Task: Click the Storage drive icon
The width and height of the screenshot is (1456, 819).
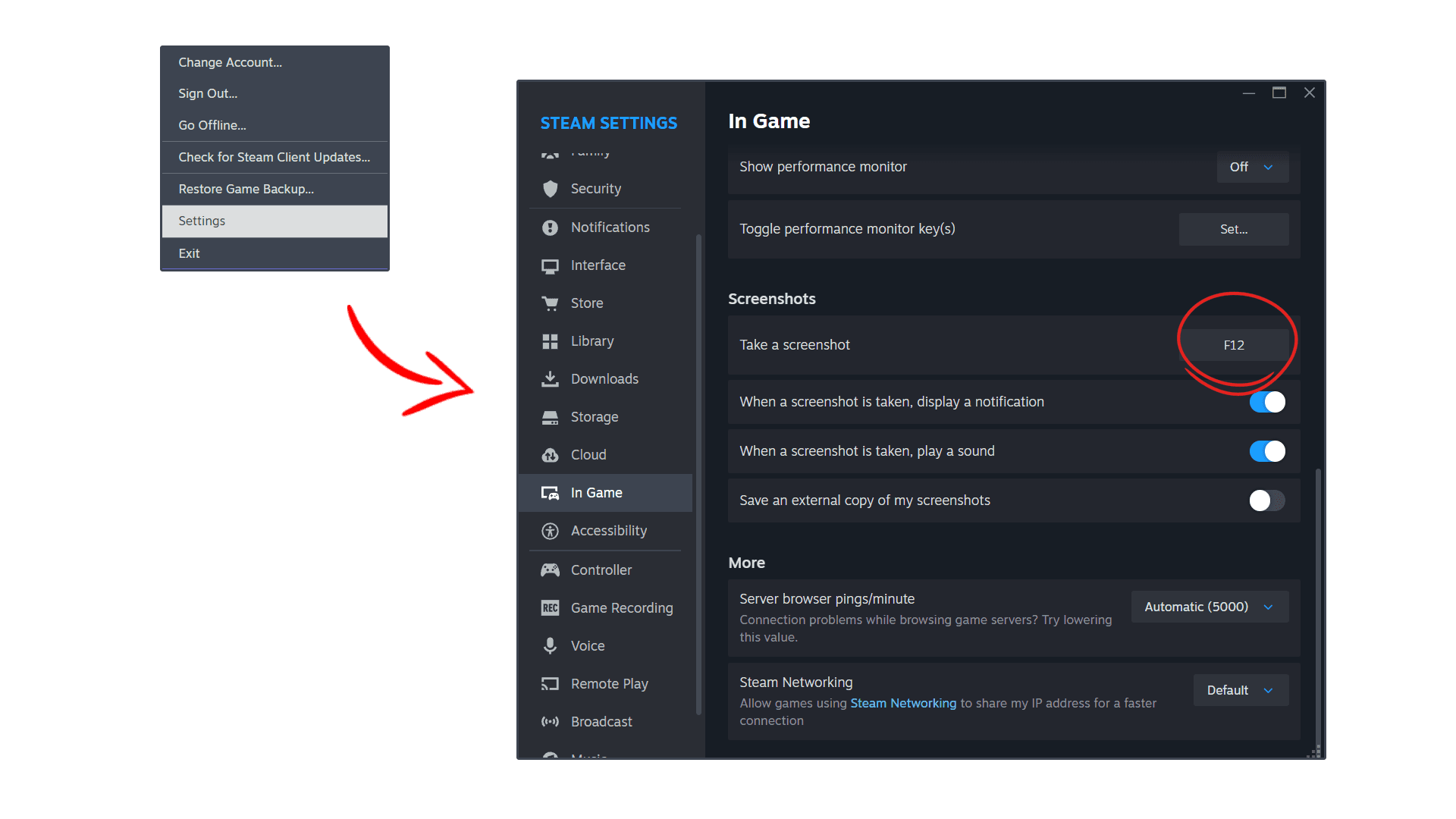Action: coord(551,417)
